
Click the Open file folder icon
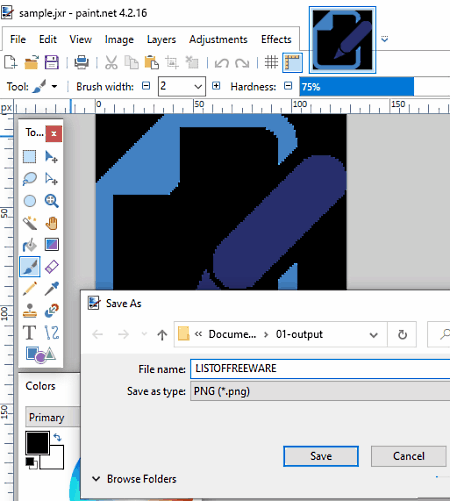tap(31, 62)
